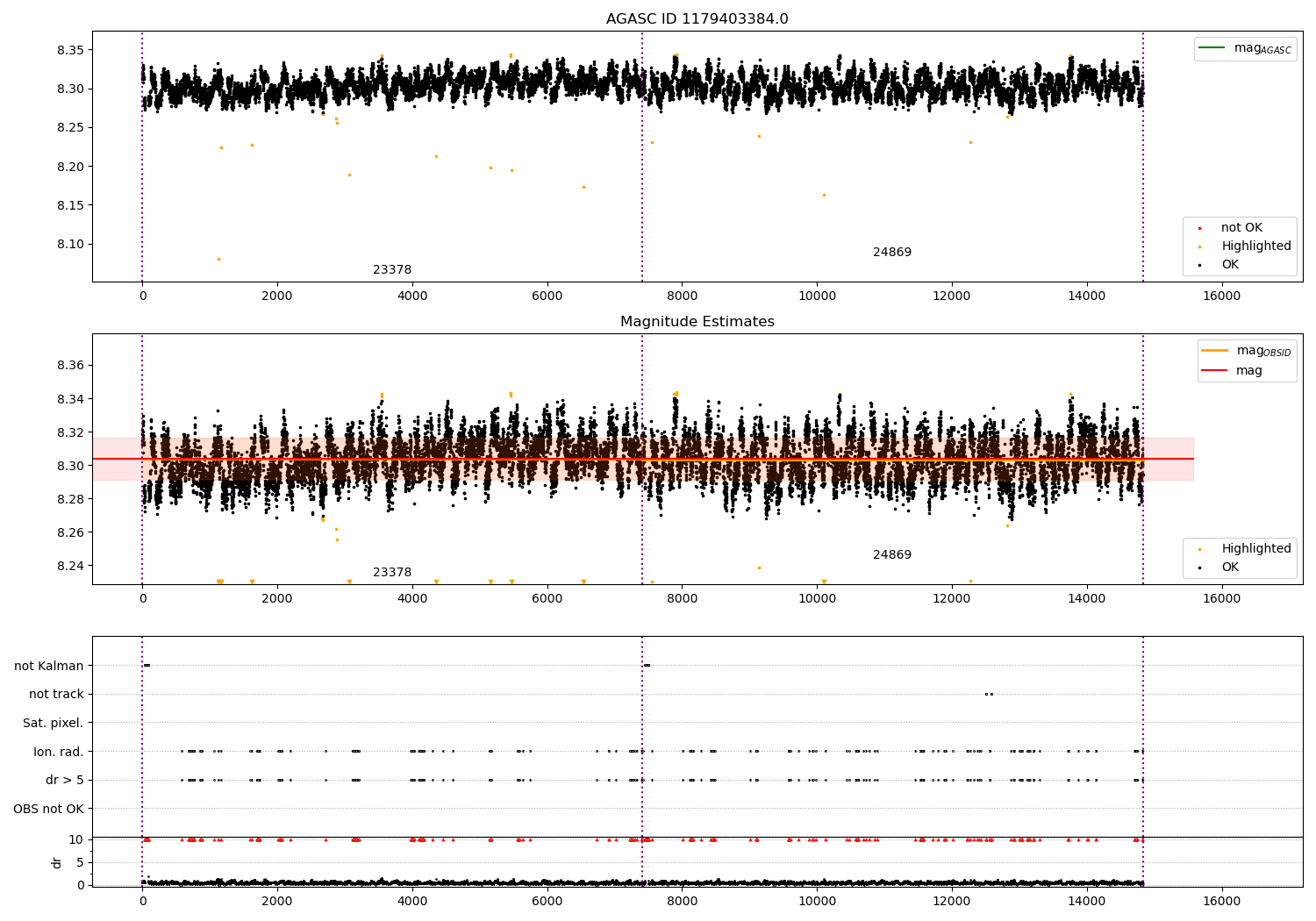Select the mag AGASC legend entry
The image size is (1316, 921).
click(1245, 48)
